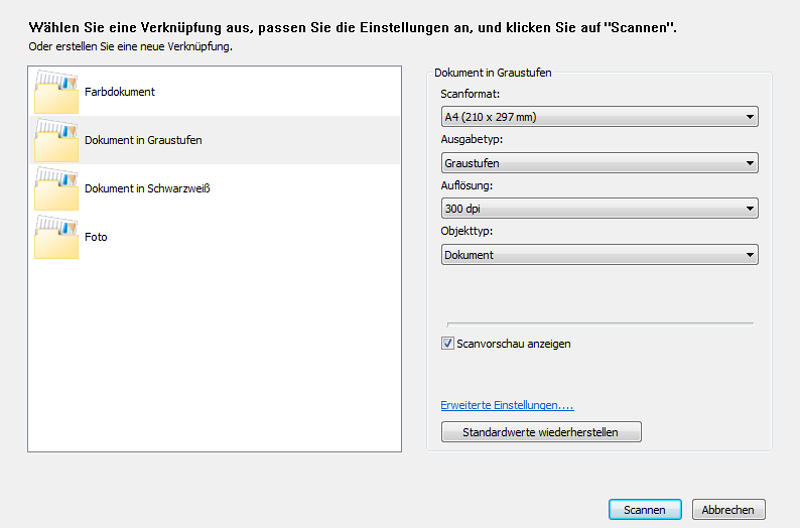The image size is (800, 528).
Task: Click the Scanvorschau anzeigen label text
Action: (513, 344)
